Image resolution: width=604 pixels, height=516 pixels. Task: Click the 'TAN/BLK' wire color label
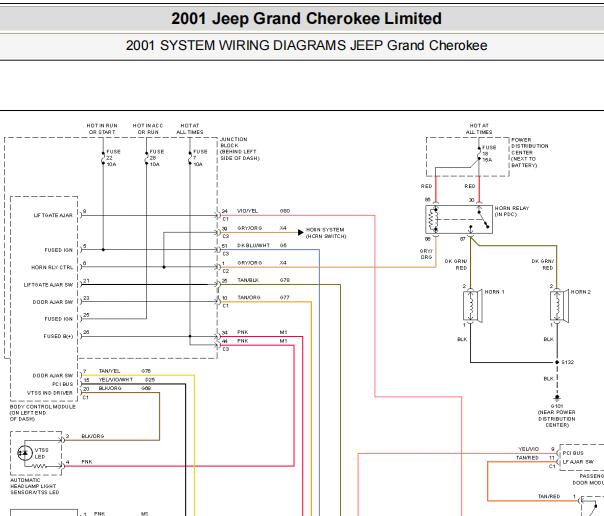pyautogui.click(x=248, y=280)
